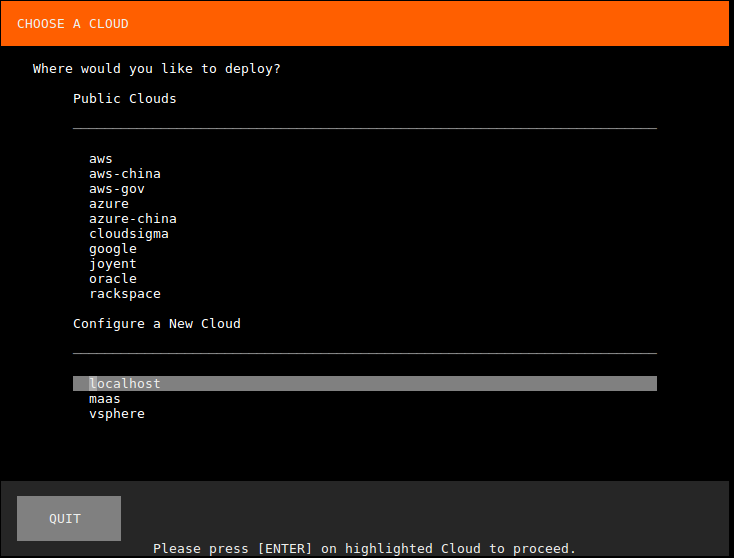Select the aws cloud option

click(x=101, y=159)
